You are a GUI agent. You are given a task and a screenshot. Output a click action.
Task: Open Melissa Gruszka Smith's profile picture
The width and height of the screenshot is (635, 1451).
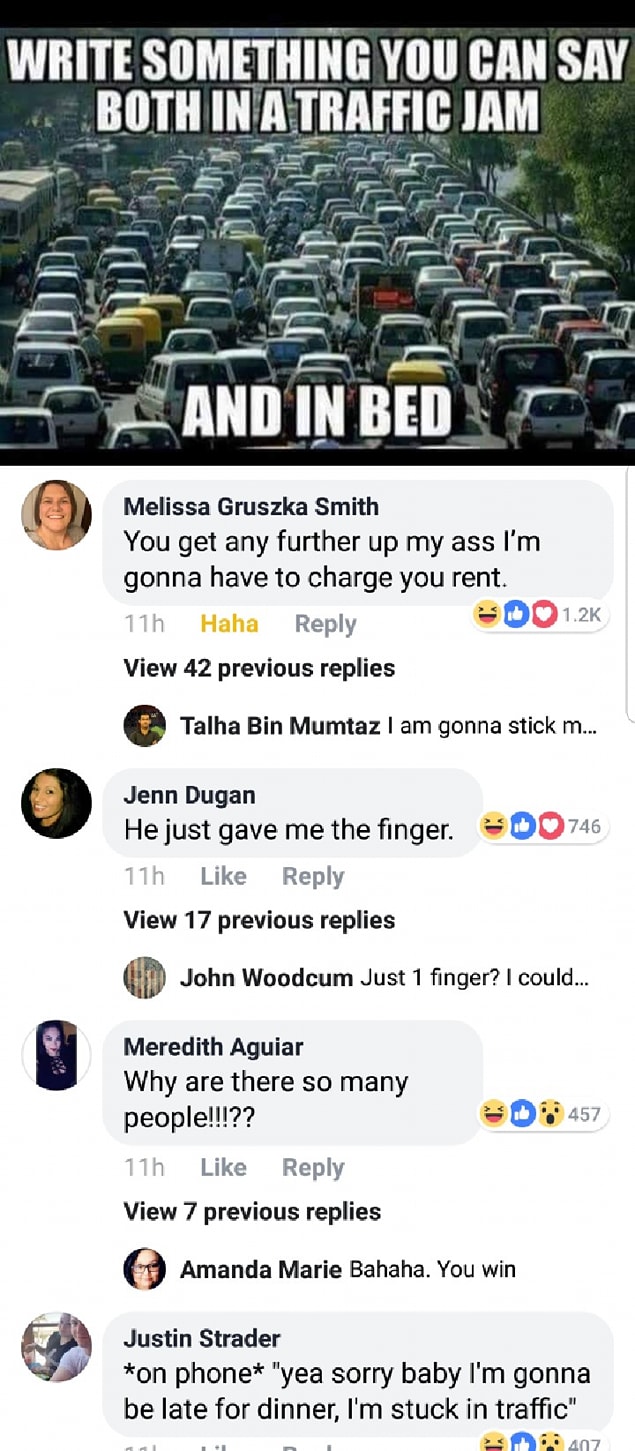[57, 515]
